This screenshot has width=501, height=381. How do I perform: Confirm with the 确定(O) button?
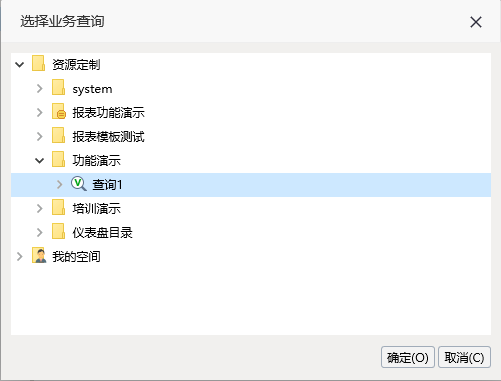[408, 357]
